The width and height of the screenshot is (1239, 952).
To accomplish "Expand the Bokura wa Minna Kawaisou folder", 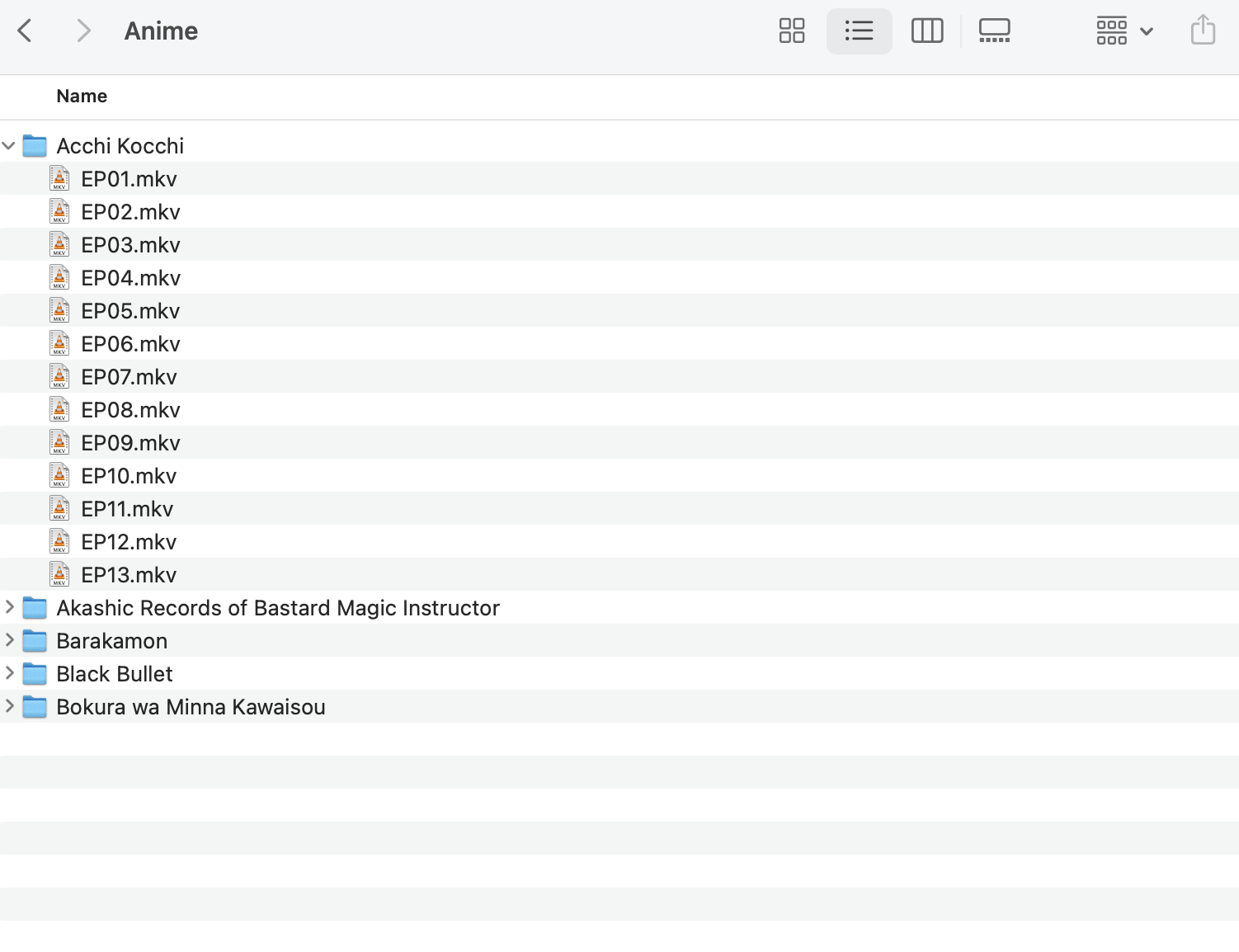I will tap(9, 706).
